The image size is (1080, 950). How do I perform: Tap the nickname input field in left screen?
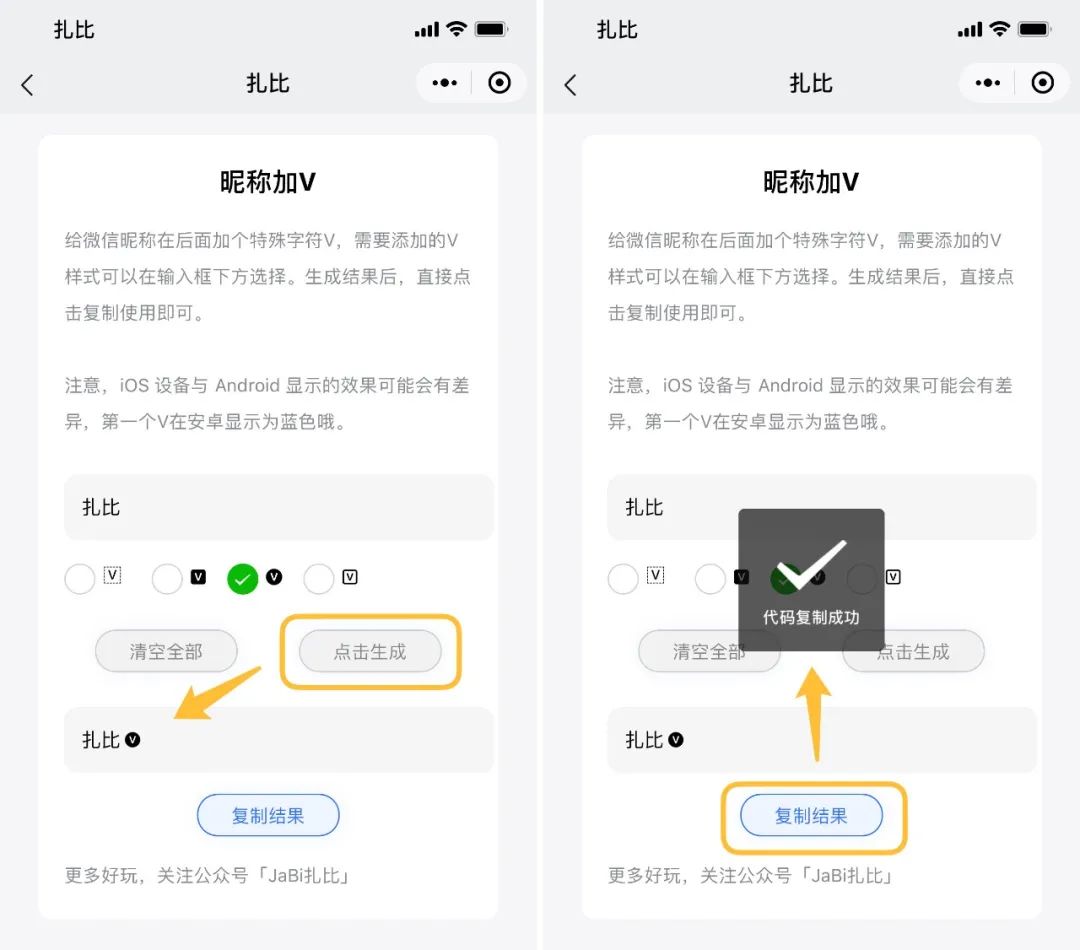279,507
